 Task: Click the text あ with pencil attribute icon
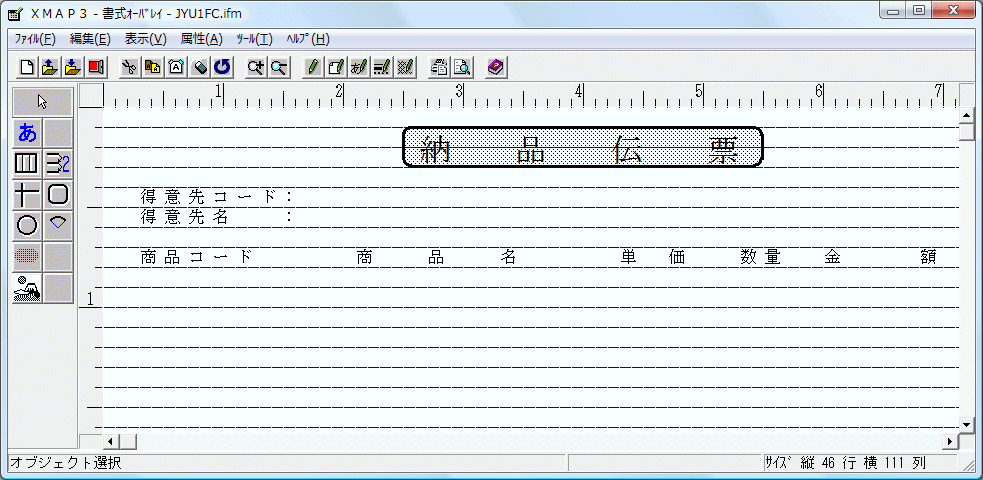[x=359, y=67]
